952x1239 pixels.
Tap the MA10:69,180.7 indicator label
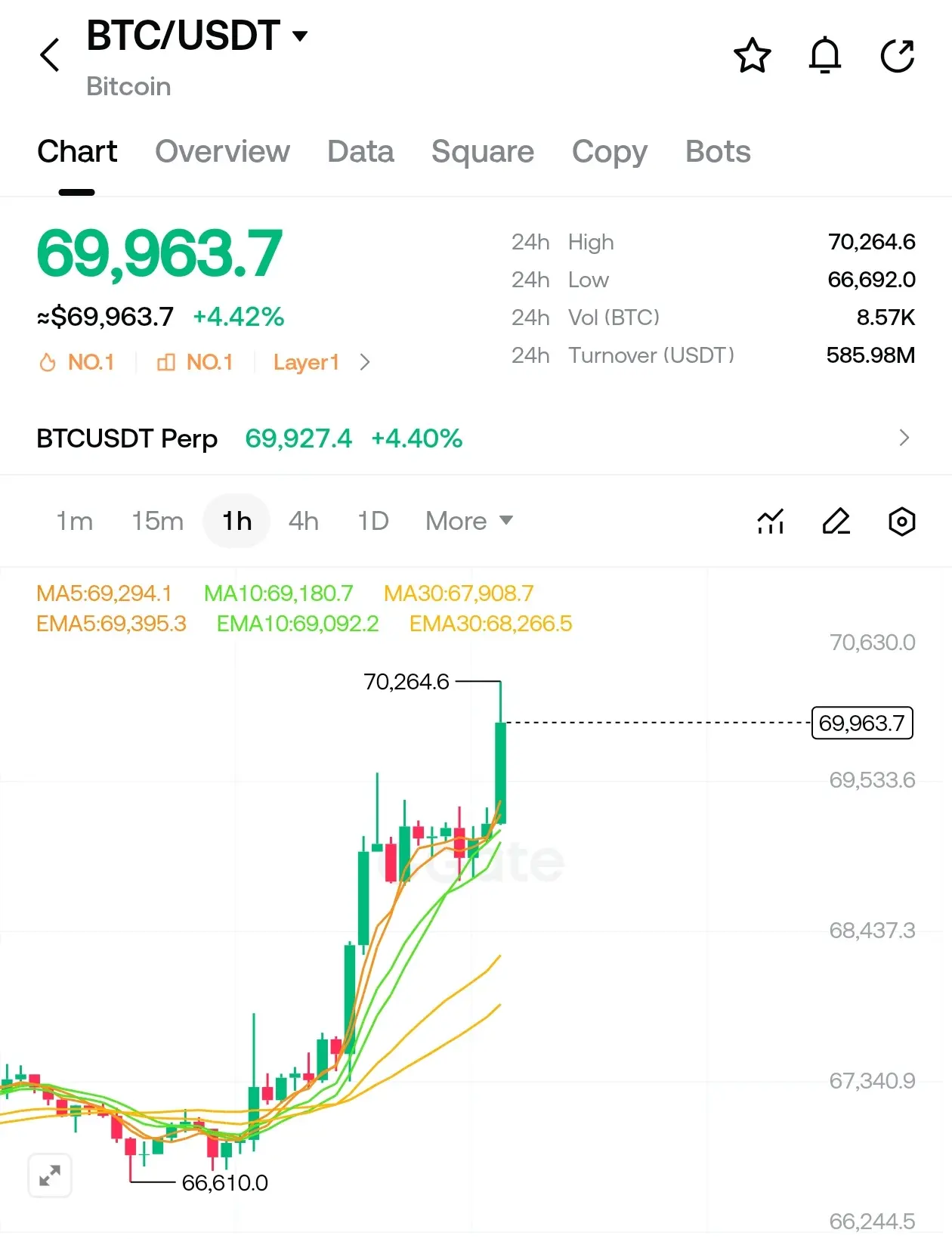click(x=279, y=593)
